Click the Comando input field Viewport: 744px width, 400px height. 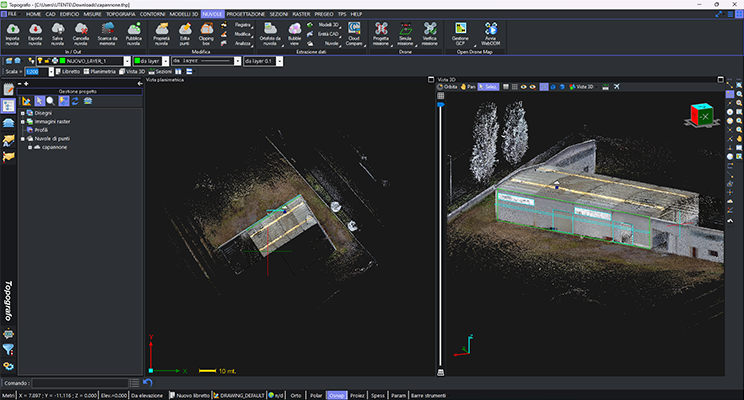(82, 382)
